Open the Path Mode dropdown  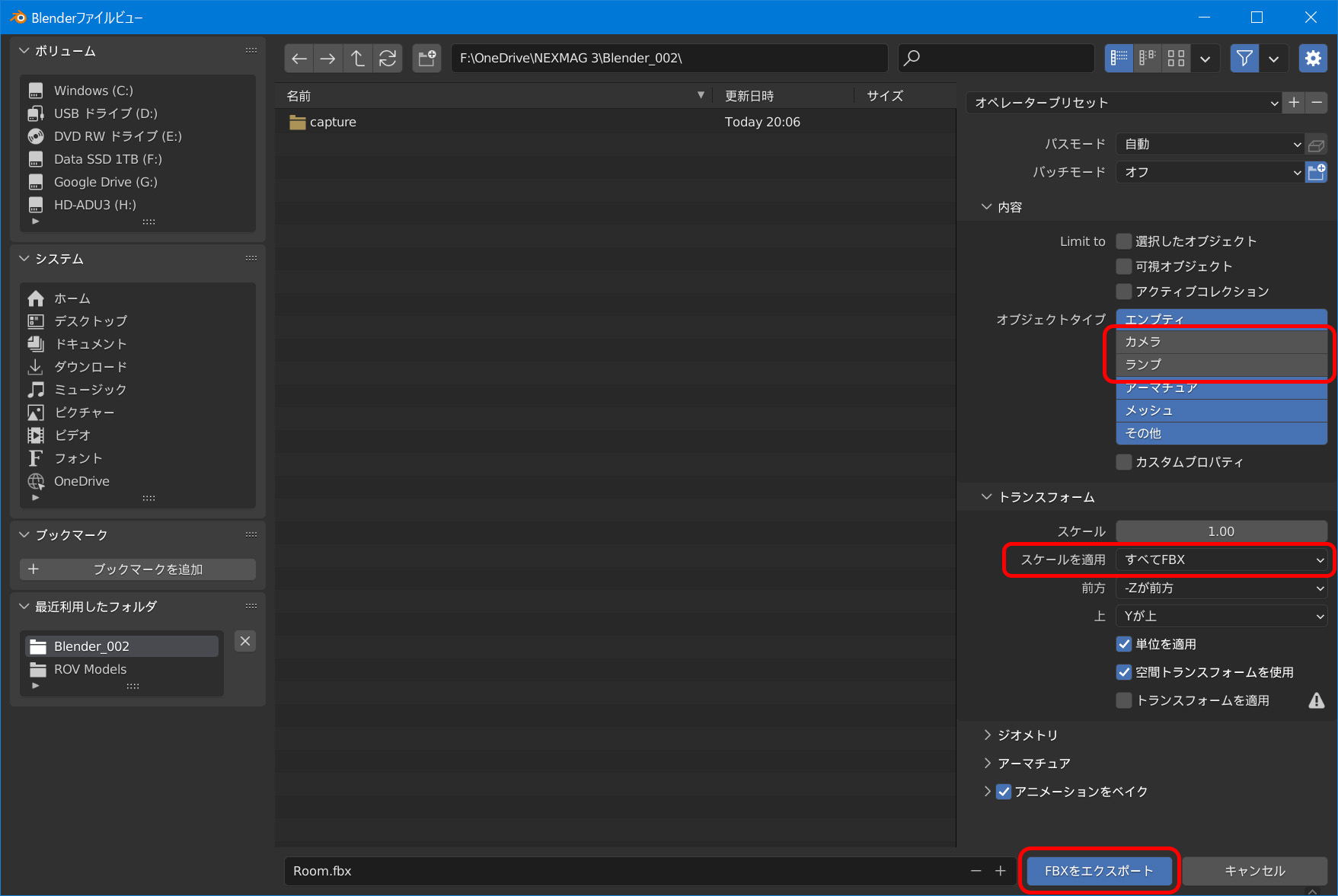[x=1210, y=145]
